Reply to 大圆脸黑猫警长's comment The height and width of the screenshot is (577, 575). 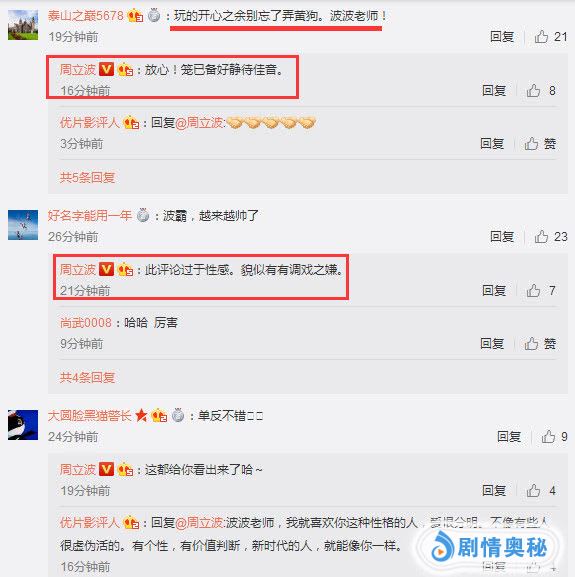(509, 436)
